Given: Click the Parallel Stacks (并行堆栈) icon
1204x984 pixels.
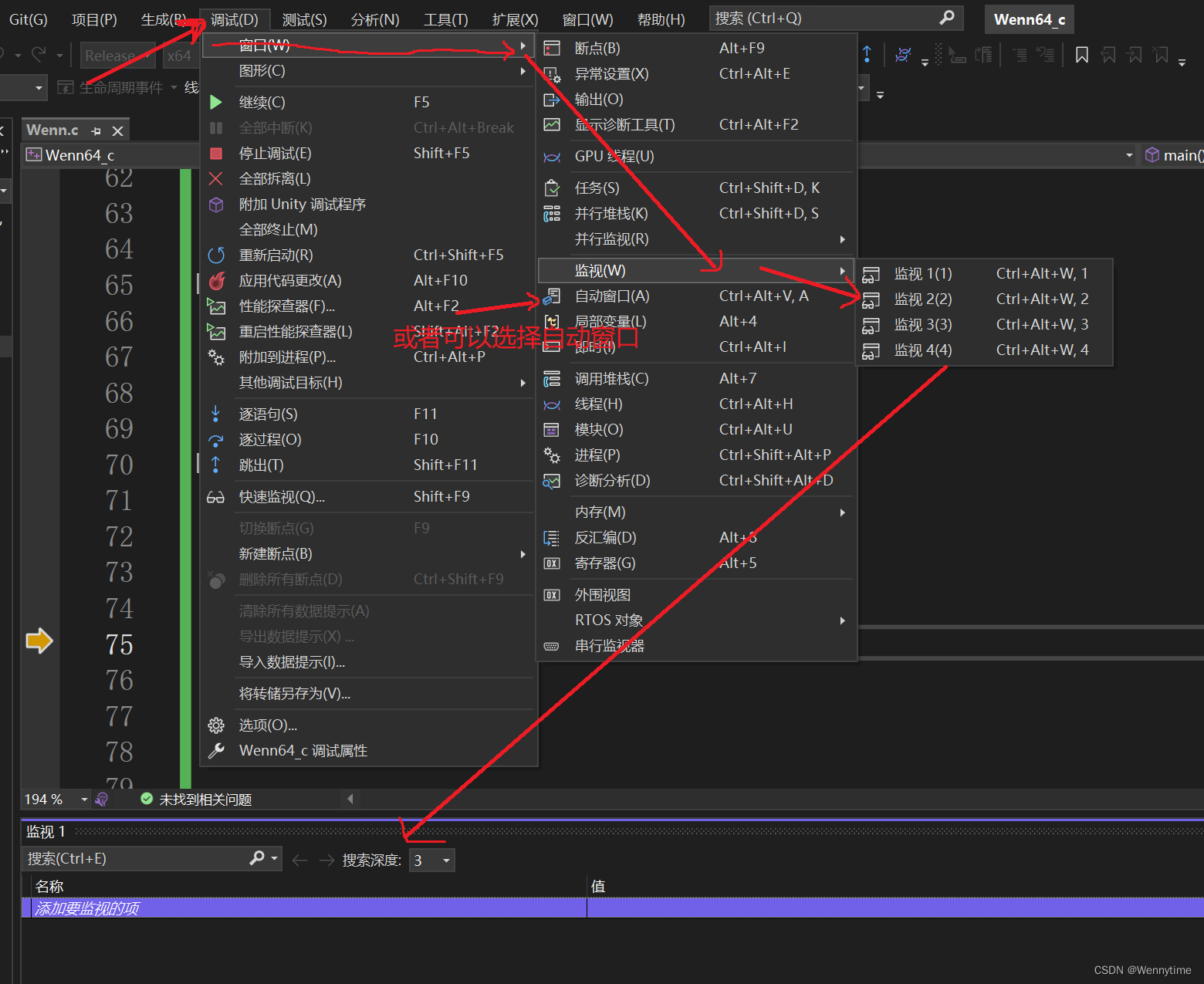Looking at the screenshot, I should click(x=552, y=214).
